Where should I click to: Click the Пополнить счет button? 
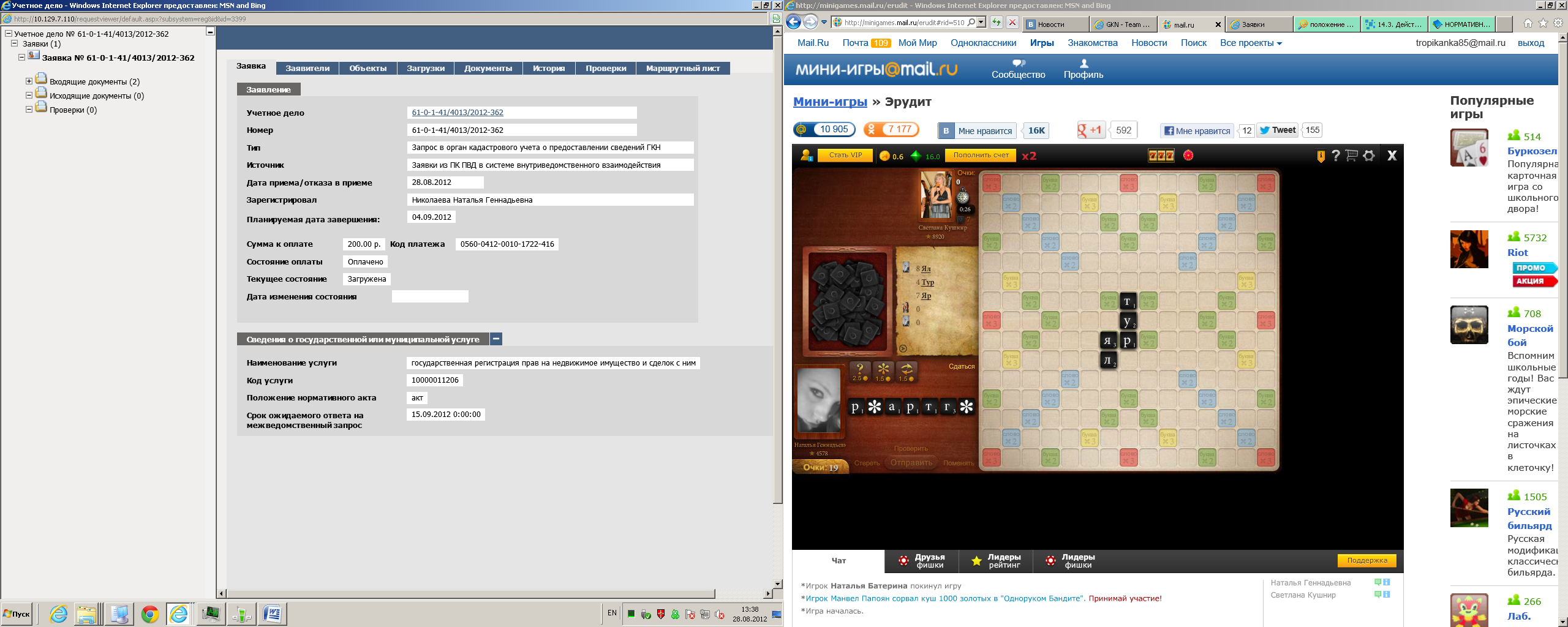pyautogui.click(x=981, y=156)
